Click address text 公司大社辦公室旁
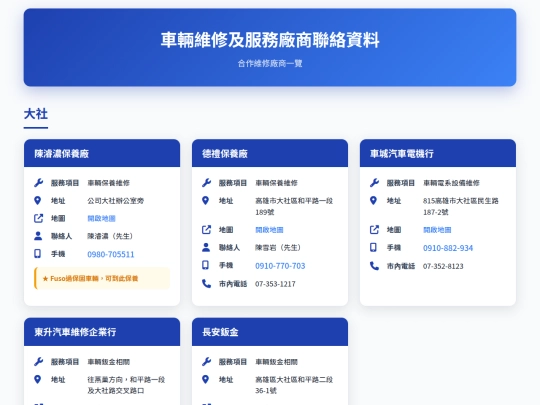Viewport: 540px width, 405px height. (116, 200)
